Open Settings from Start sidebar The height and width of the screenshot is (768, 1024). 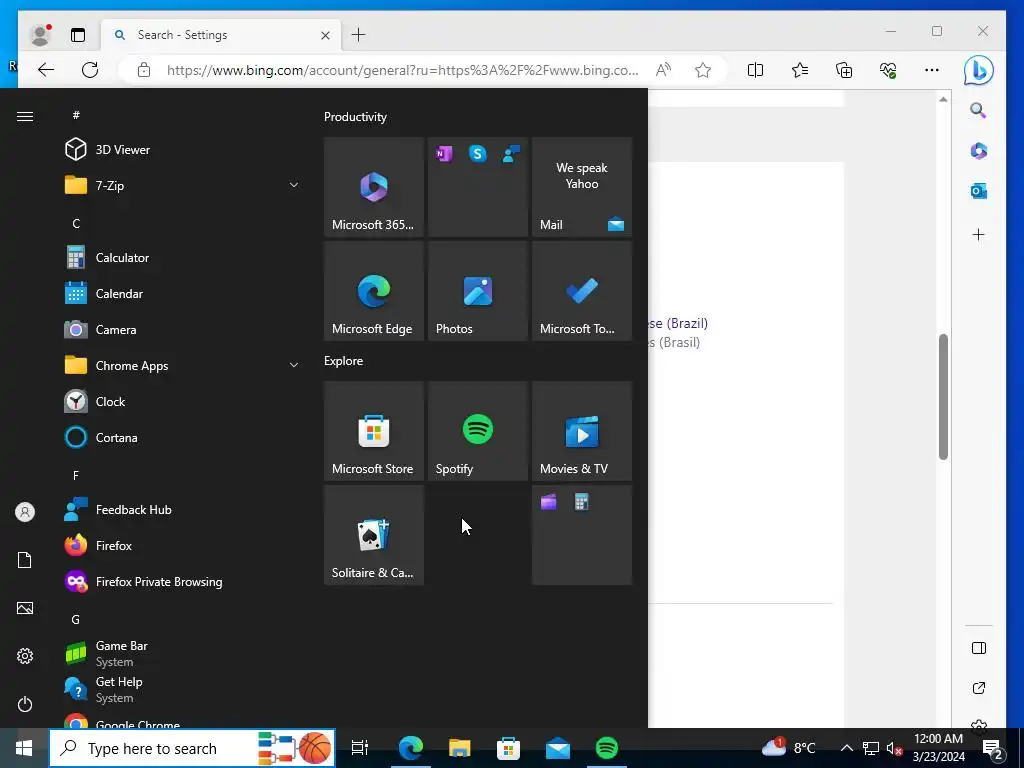click(x=25, y=656)
